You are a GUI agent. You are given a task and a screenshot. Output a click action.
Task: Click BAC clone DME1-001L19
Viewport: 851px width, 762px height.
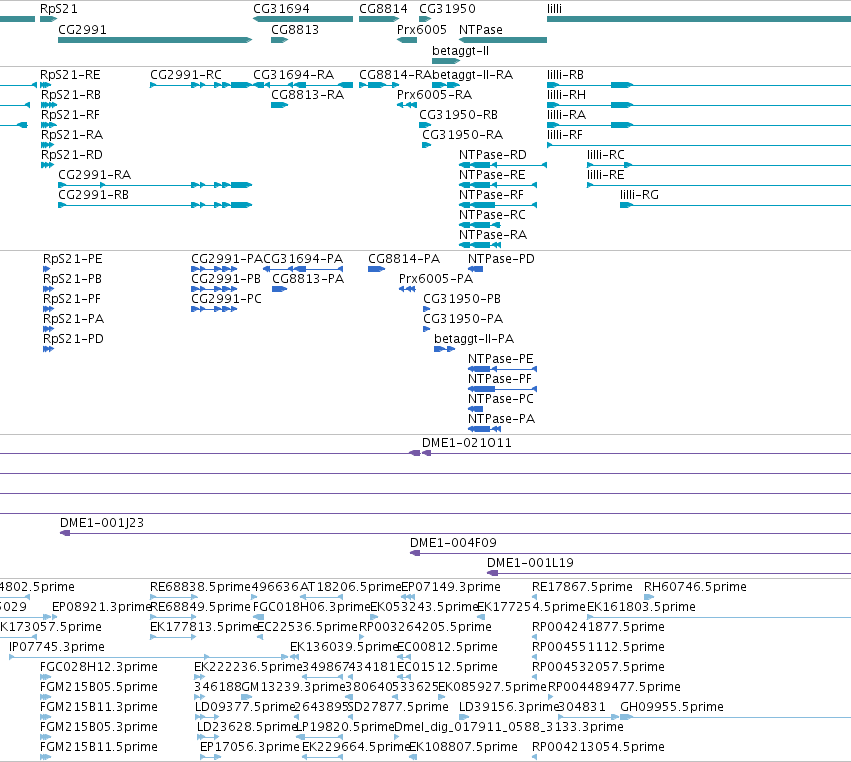tap(530, 563)
